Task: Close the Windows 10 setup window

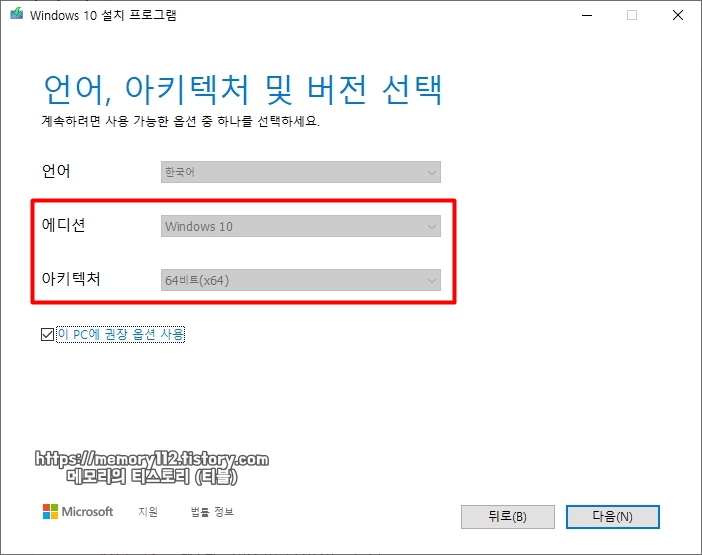Action: [x=678, y=15]
